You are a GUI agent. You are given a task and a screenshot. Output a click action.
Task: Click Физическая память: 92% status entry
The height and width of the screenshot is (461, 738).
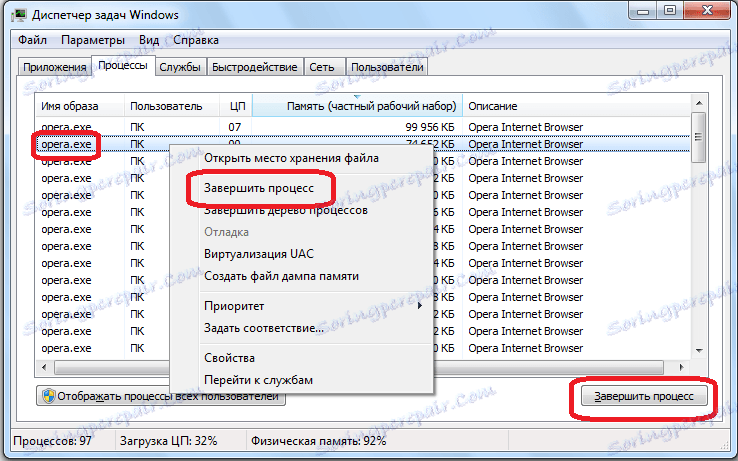[319, 441]
